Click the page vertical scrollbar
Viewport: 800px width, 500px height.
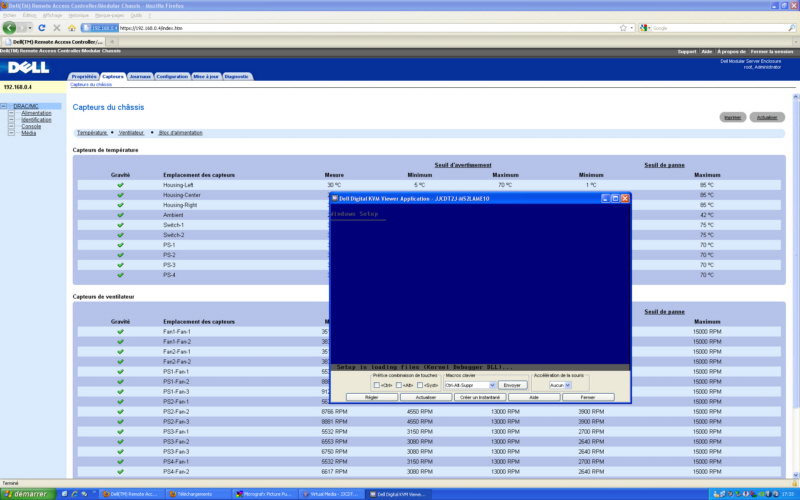(x=796, y=286)
